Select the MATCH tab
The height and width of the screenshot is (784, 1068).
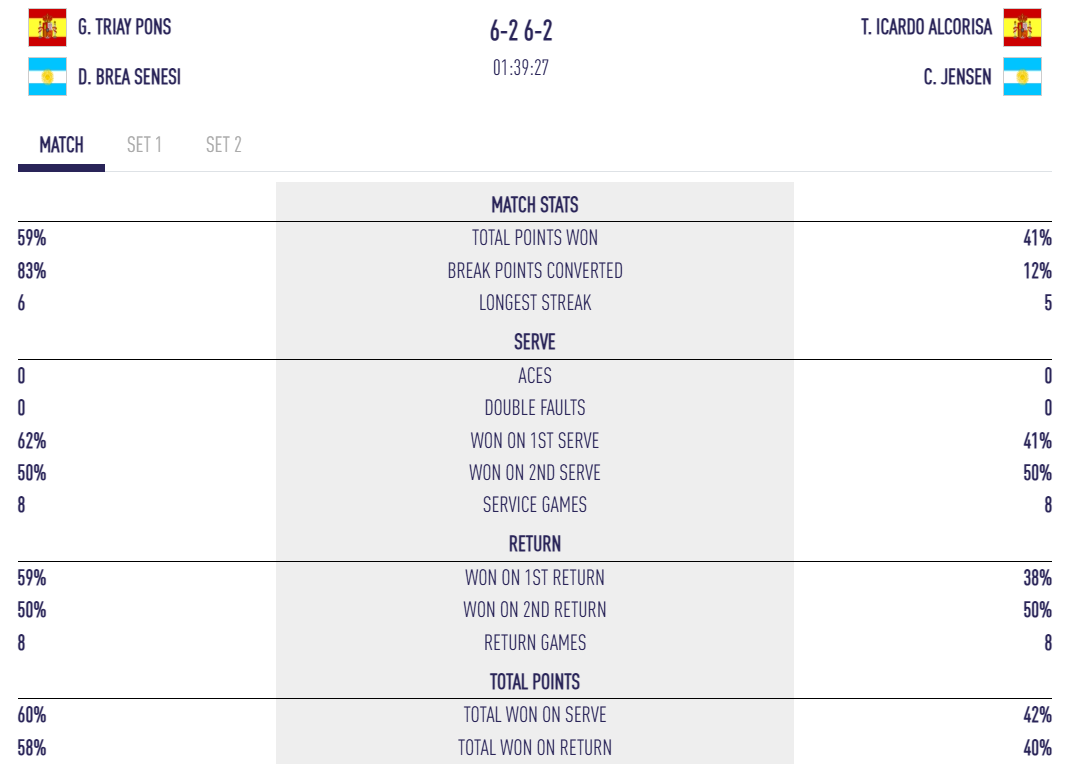[61, 145]
